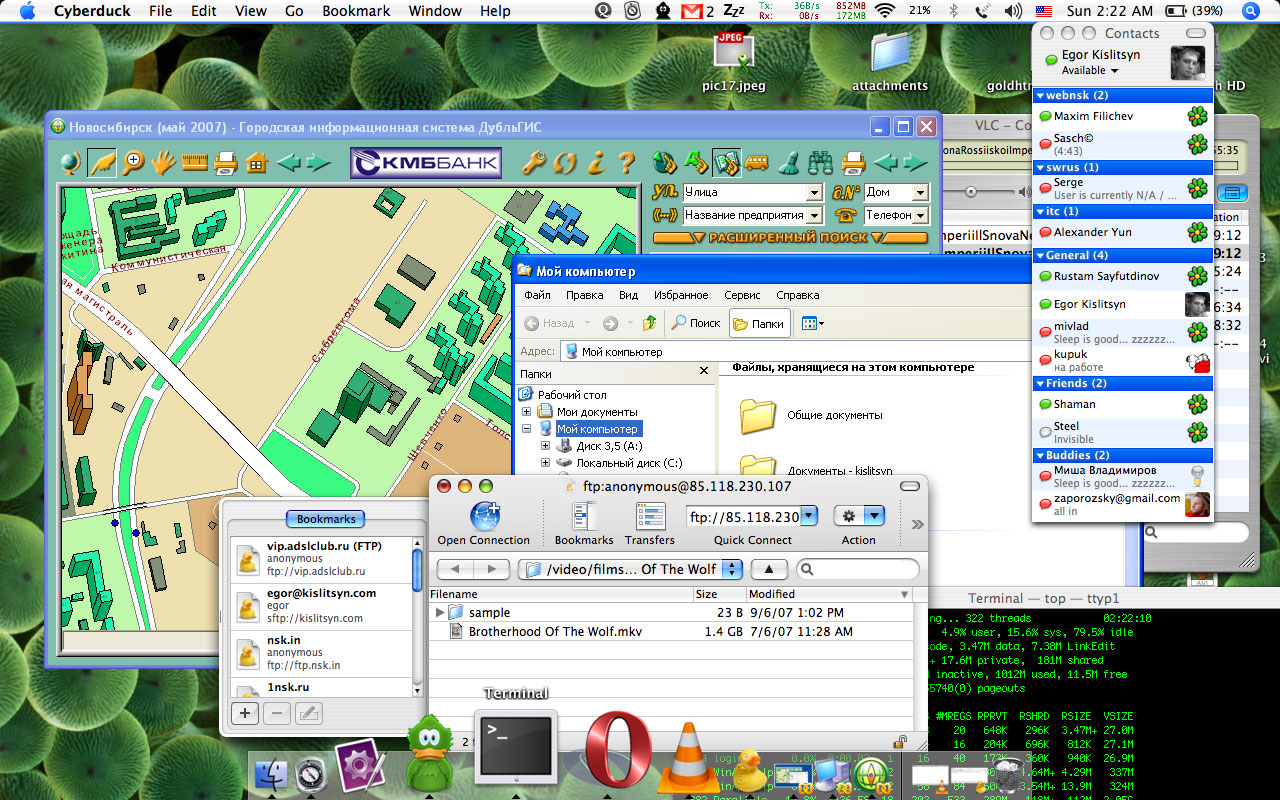Select the pointing-hand tool in DoubleGIS toolbar
Image resolution: width=1280 pixels, height=800 pixels.
101,162
